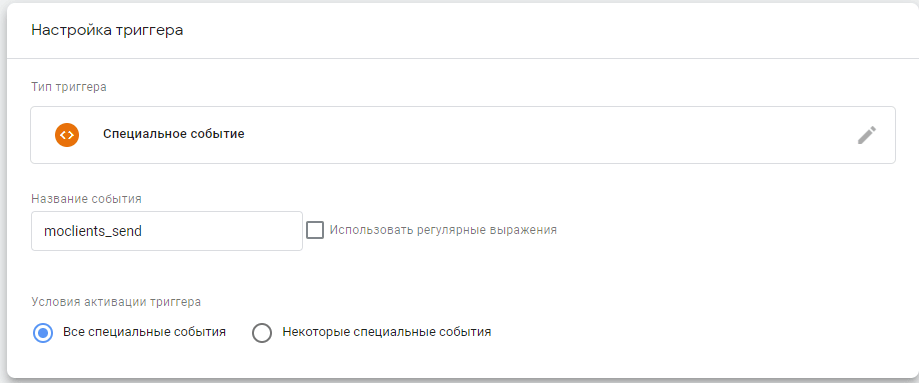Click the pencil edit icon for trigger type
The image size is (919, 383).
[x=867, y=135]
